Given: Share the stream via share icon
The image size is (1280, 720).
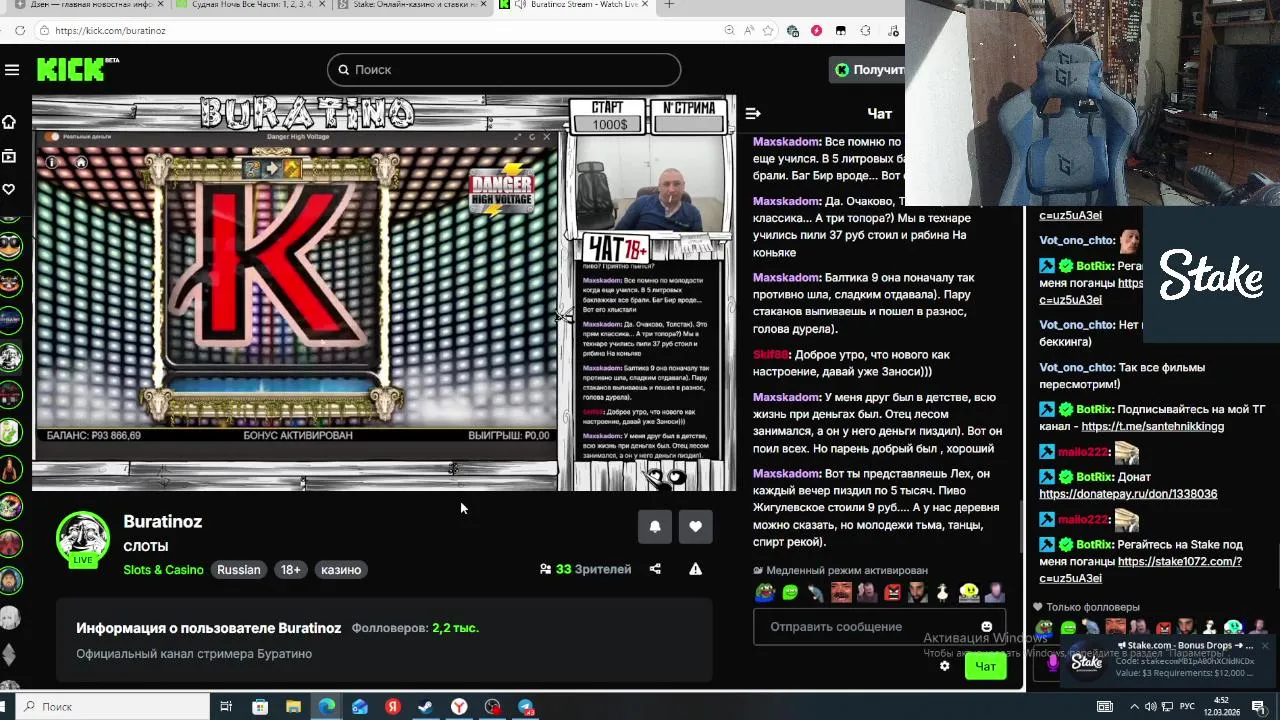Looking at the screenshot, I should tap(655, 569).
